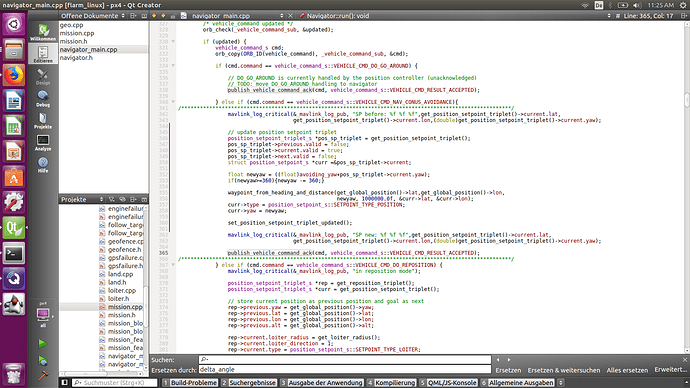The width and height of the screenshot is (690, 388).
Task: Open Ausgabe der Anwendung tab
Action: [322, 383]
